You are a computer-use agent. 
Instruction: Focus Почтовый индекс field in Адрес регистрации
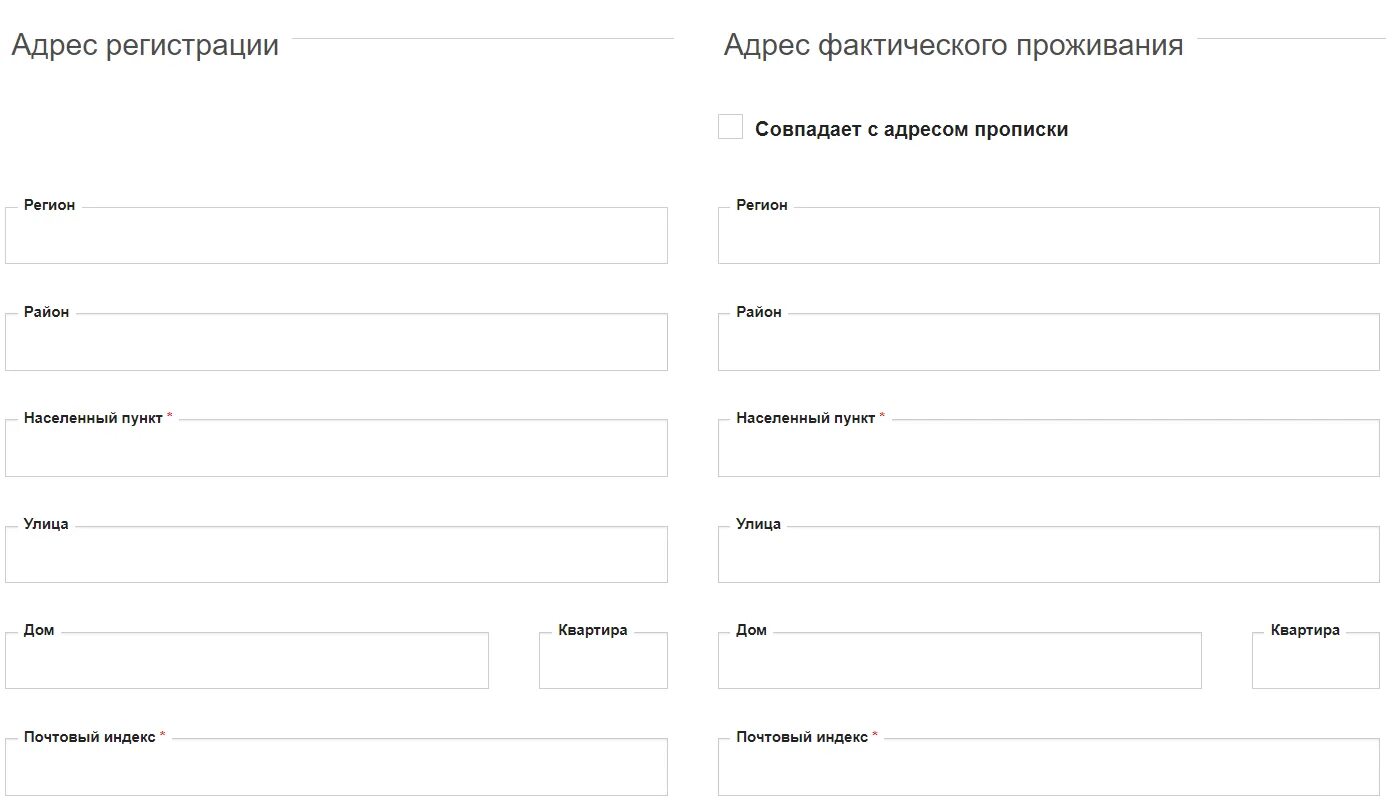(x=336, y=767)
